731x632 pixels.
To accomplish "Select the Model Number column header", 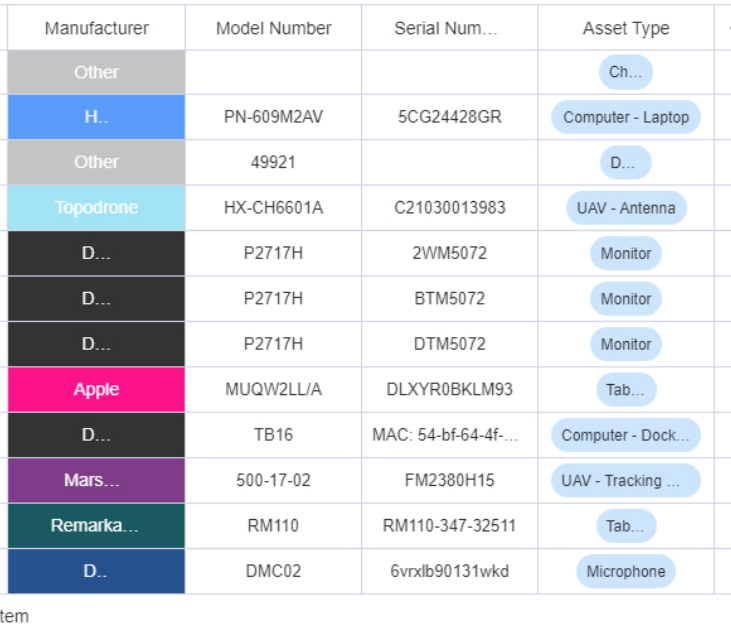I will (273, 28).
